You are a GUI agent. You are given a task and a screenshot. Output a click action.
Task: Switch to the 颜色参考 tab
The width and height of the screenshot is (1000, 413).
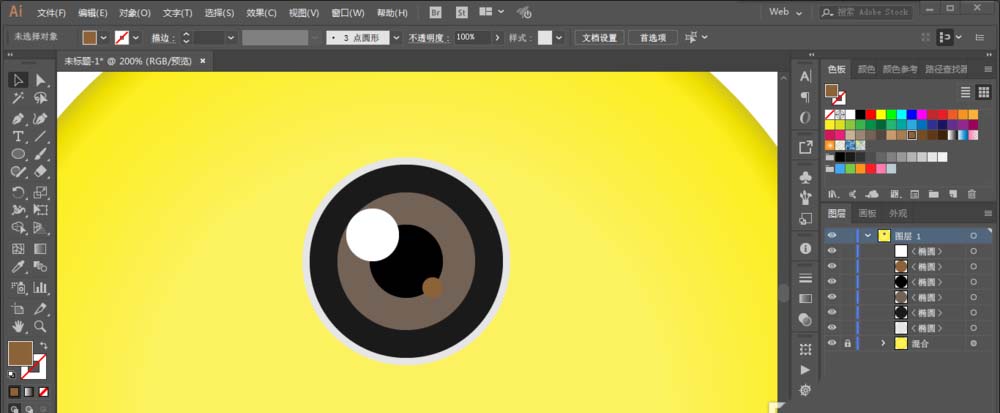click(901, 69)
